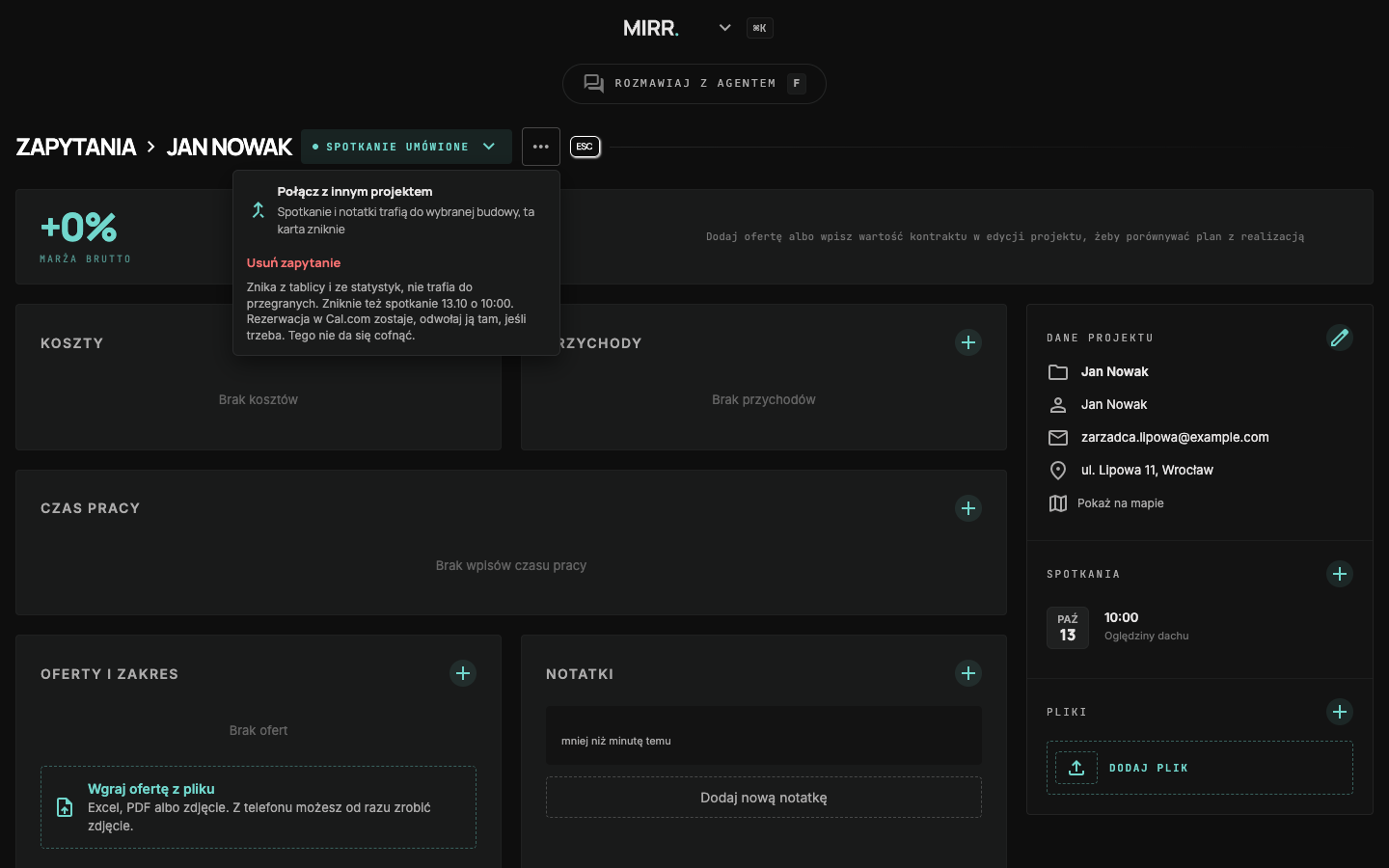Choose Usuń zapytanie in the menu
The image size is (1389, 868).
click(293, 262)
